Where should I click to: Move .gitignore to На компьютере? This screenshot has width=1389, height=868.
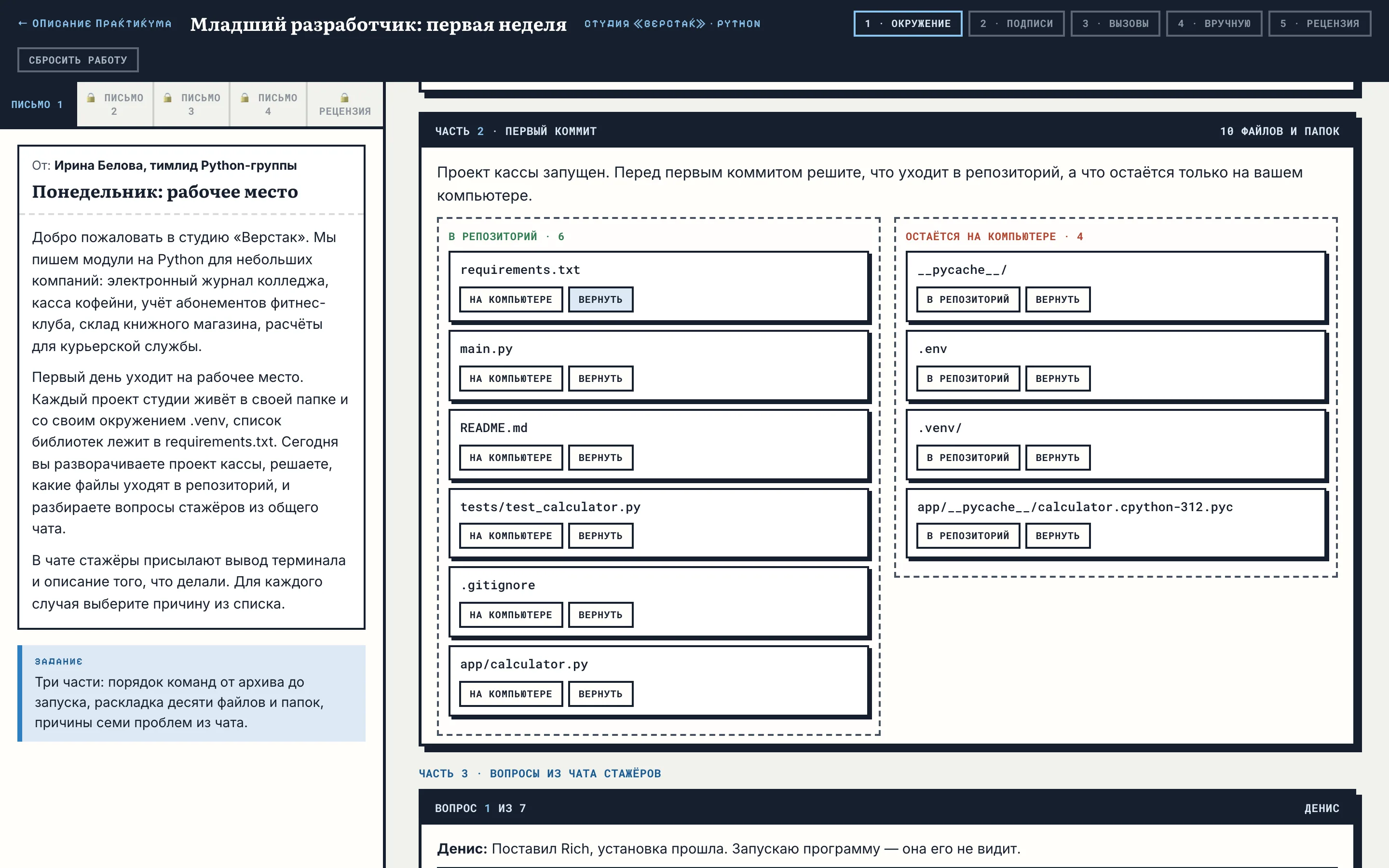pos(511,615)
